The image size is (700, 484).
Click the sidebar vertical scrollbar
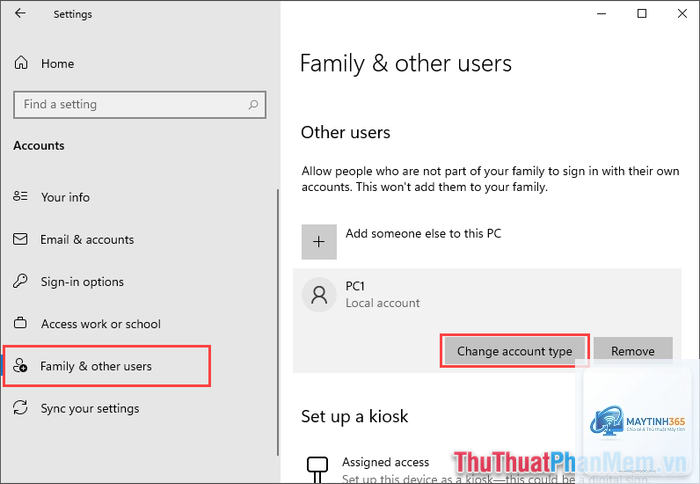278,321
